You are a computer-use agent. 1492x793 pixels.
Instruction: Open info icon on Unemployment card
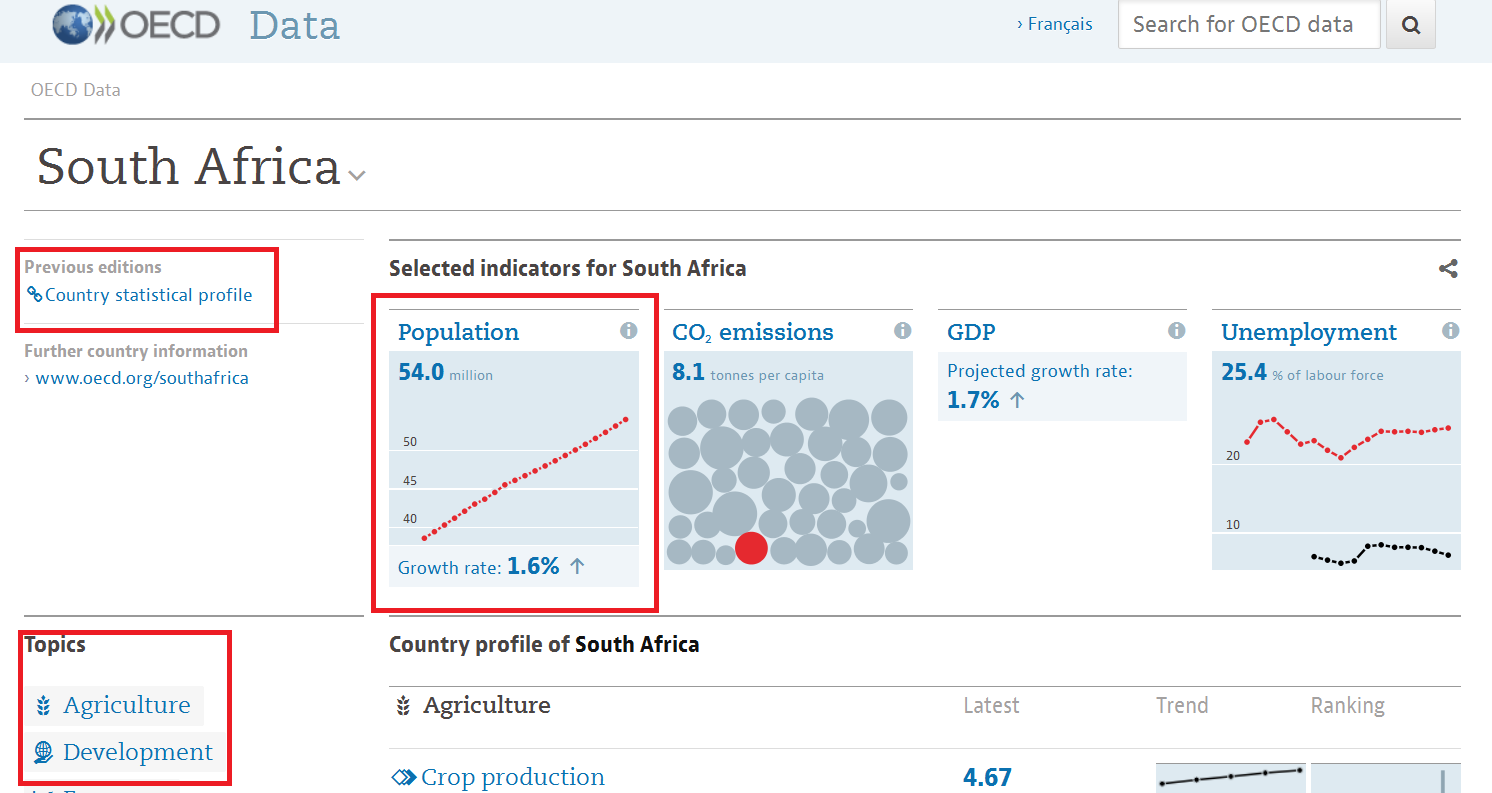pyautogui.click(x=1451, y=331)
